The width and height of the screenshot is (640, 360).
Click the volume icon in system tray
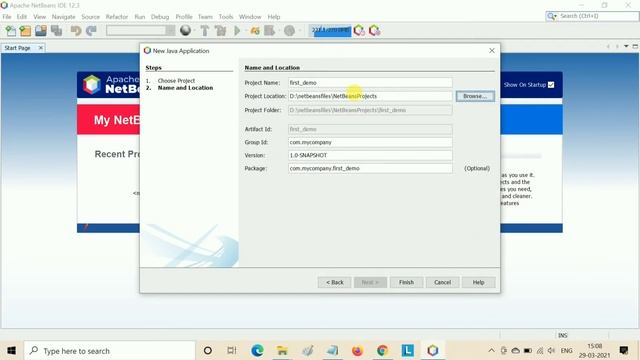pos(551,351)
